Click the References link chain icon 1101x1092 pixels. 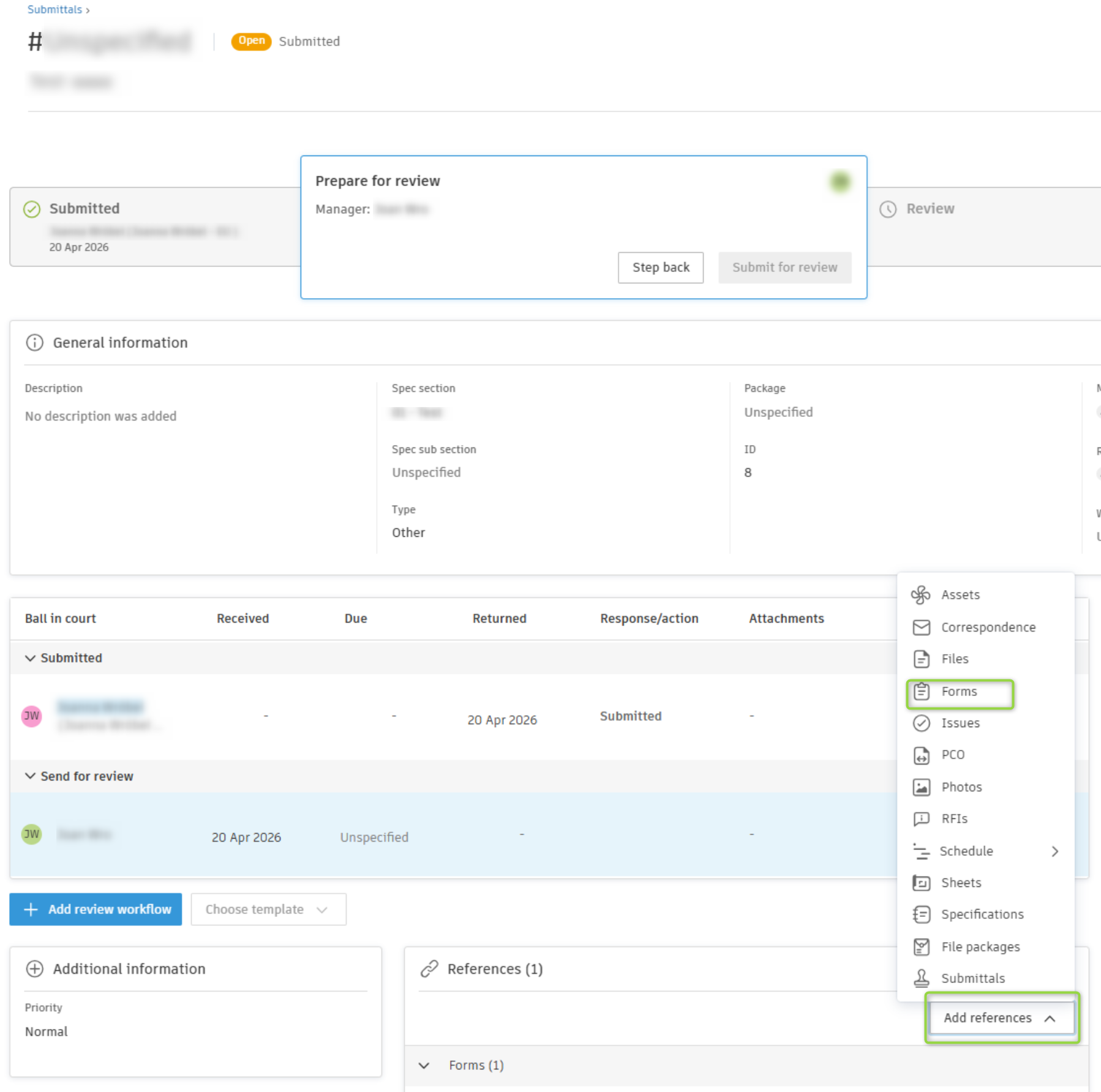429,968
